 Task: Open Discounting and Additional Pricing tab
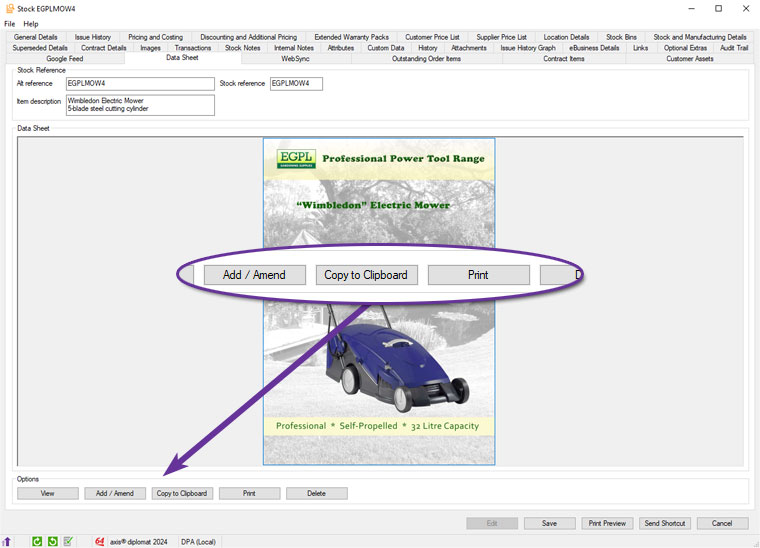249,37
